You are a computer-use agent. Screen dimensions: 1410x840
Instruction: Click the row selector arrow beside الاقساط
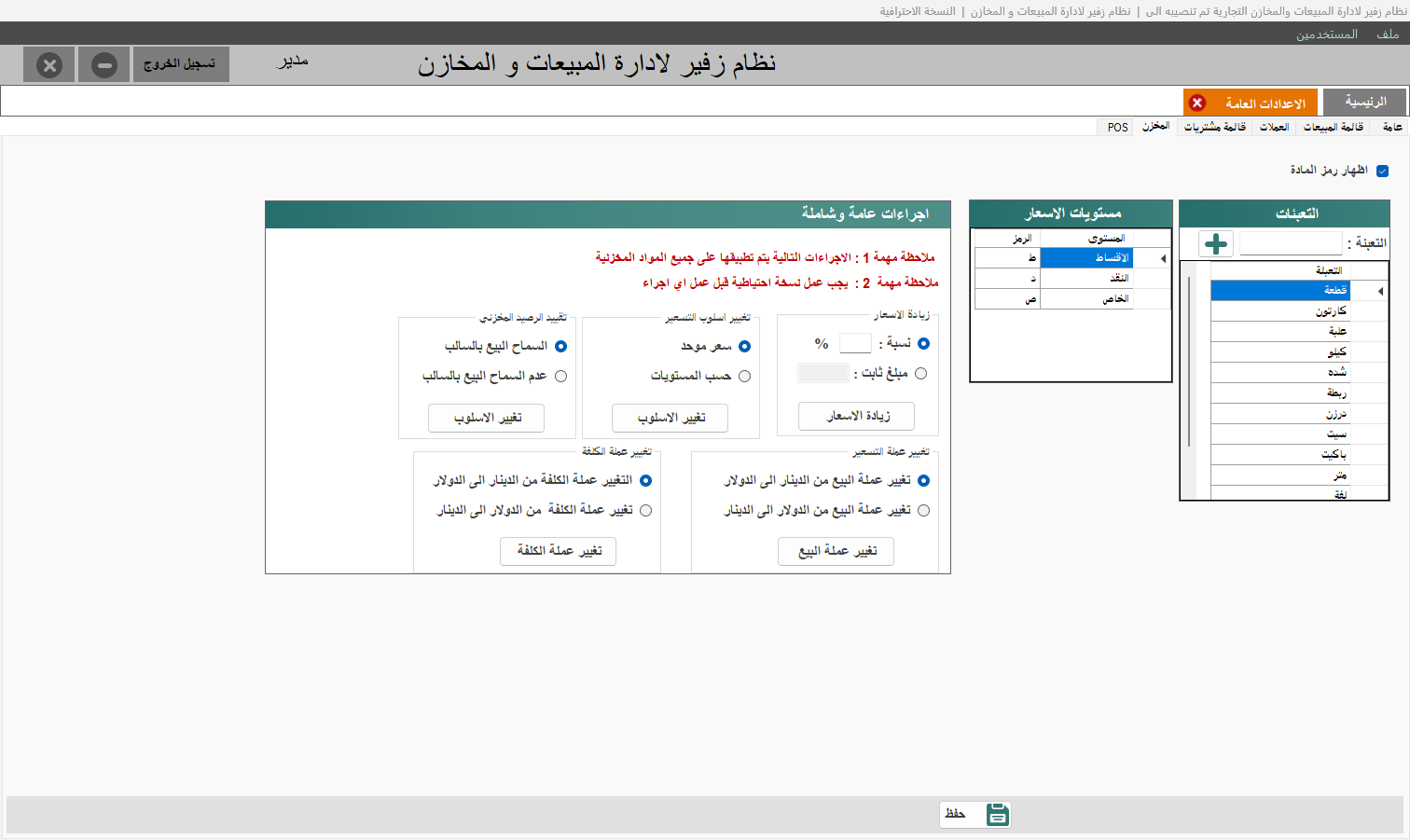pos(1163,258)
